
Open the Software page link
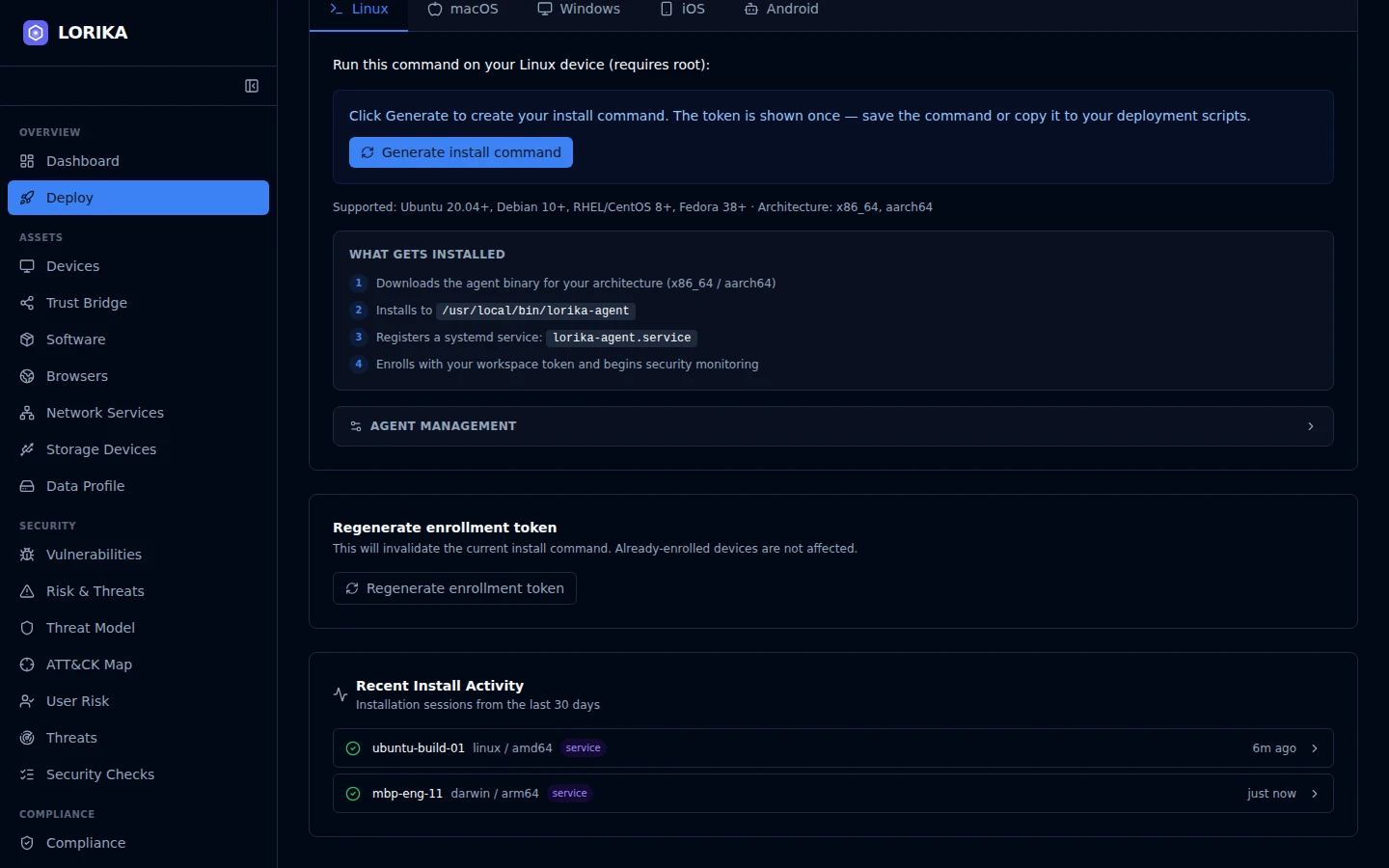[x=138, y=339]
